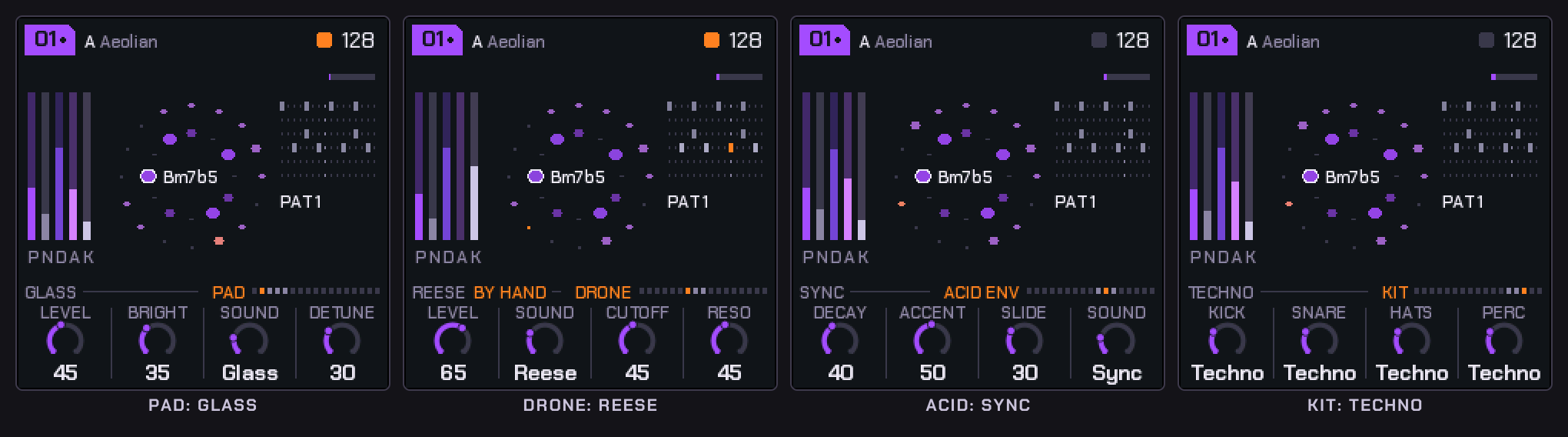
Task: Click the orange PAD mode label
Action: pyautogui.click(x=228, y=292)
